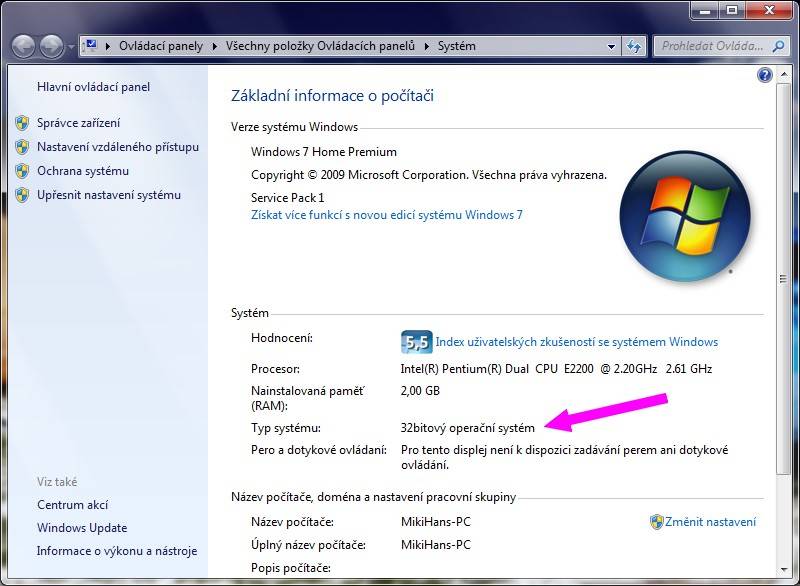Maximize the System window
The height and width of the screenshot is (586, 800).
(x=732, y=10)
